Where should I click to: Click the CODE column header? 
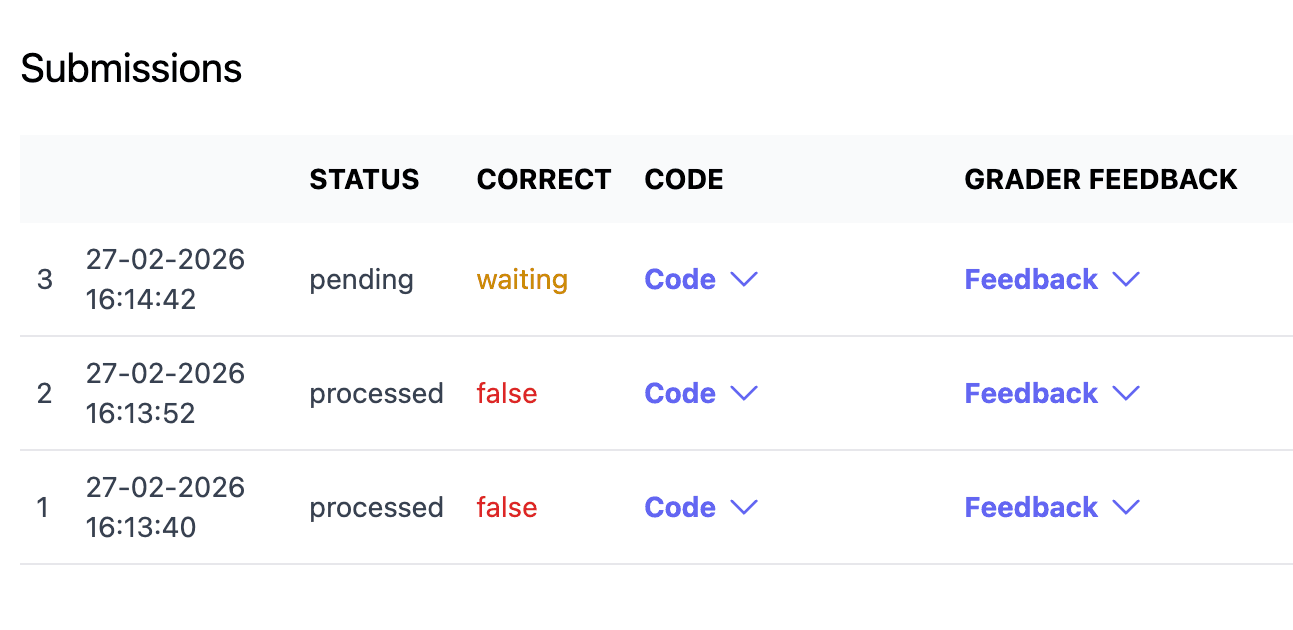pos(684,180)
